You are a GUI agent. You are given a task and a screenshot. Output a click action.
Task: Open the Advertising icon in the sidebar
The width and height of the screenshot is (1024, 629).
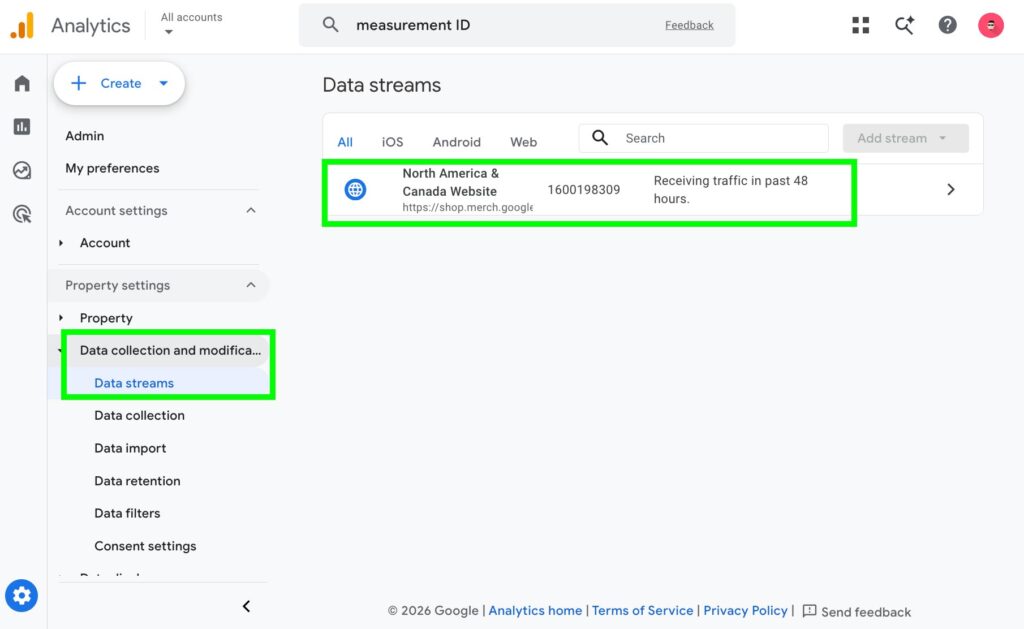point(22,214)
